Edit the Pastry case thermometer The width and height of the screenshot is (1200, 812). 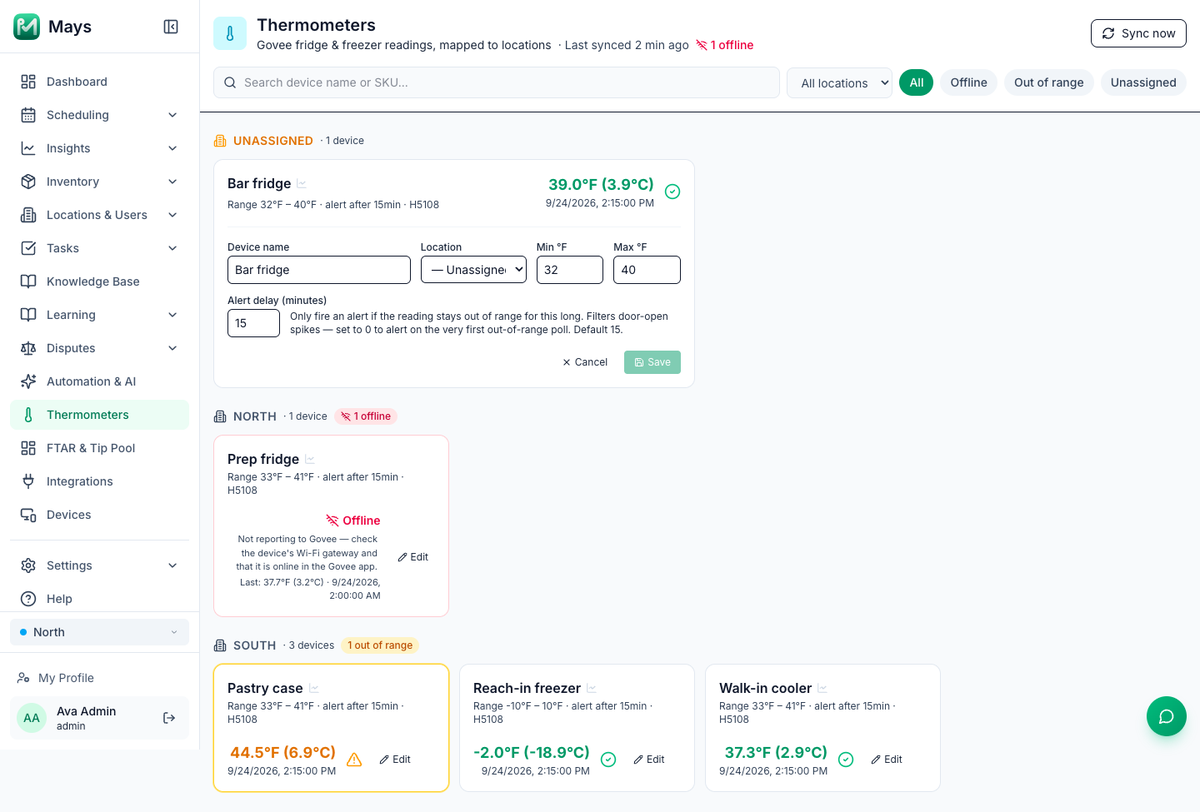(x=395, y=760)
